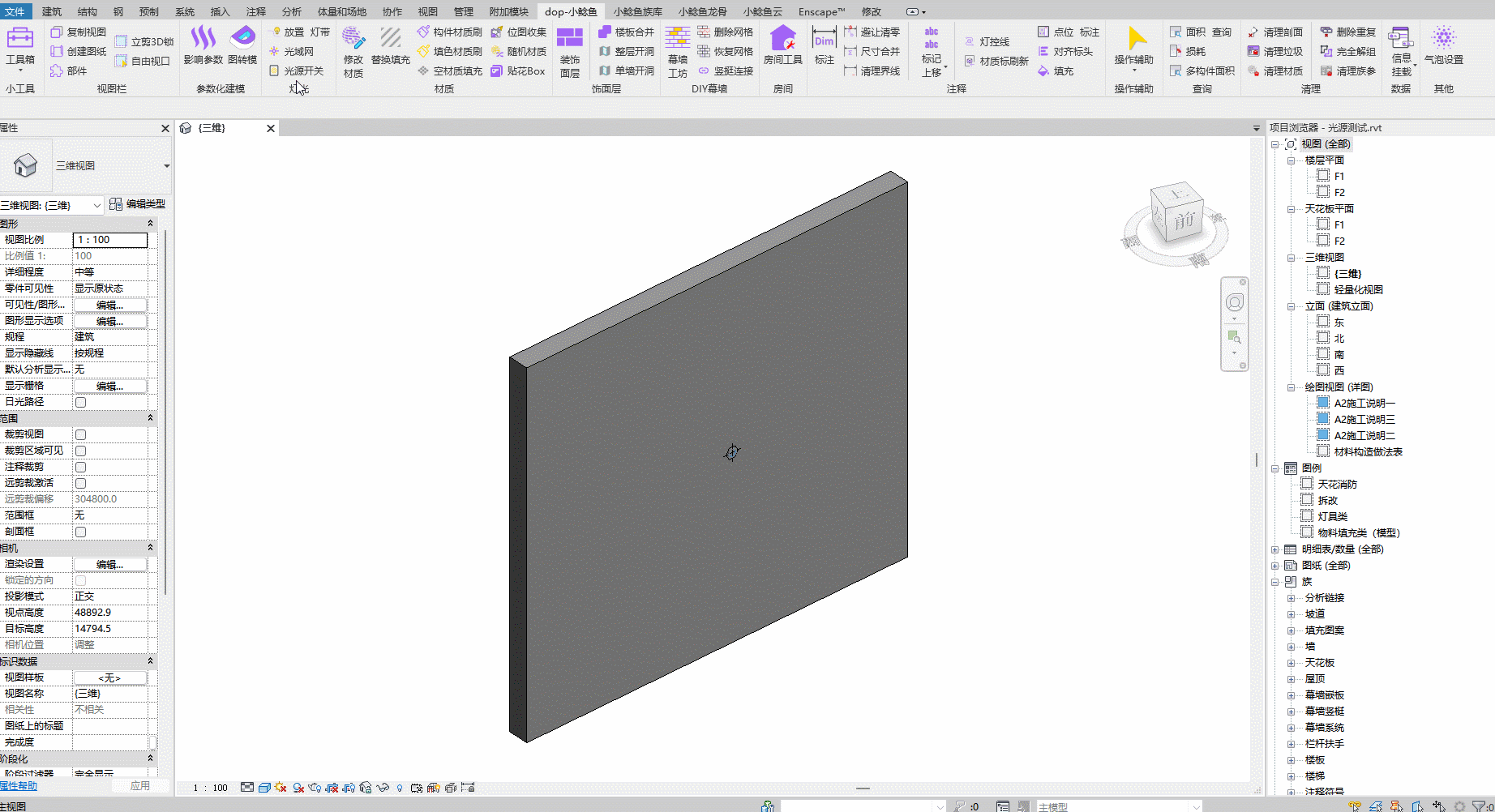
Task: Select the 轻量化视图 tree item
Action: tap(1358, 290)
